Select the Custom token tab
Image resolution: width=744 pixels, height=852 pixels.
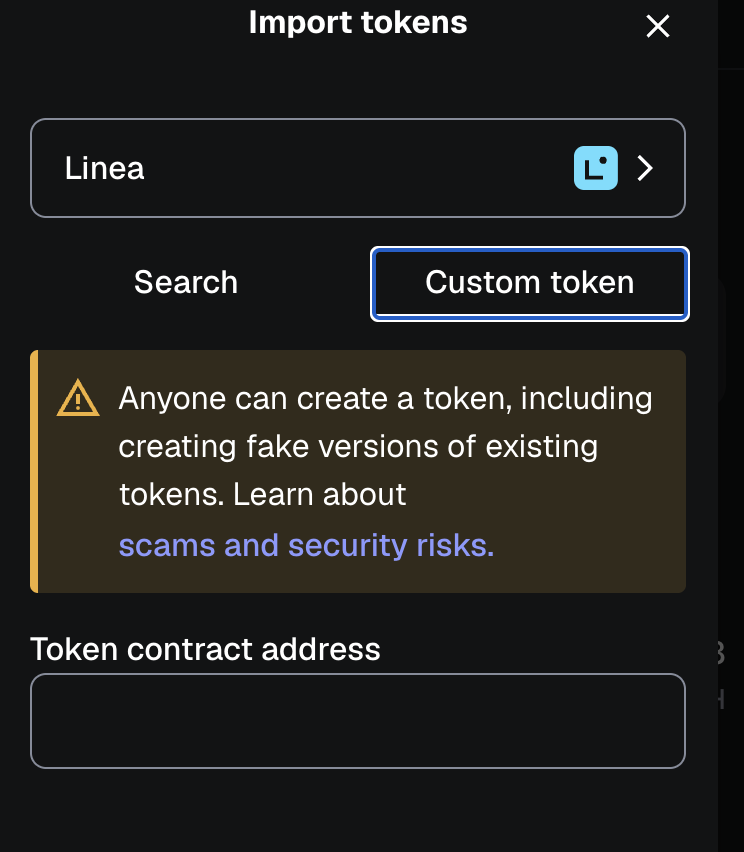529,283
